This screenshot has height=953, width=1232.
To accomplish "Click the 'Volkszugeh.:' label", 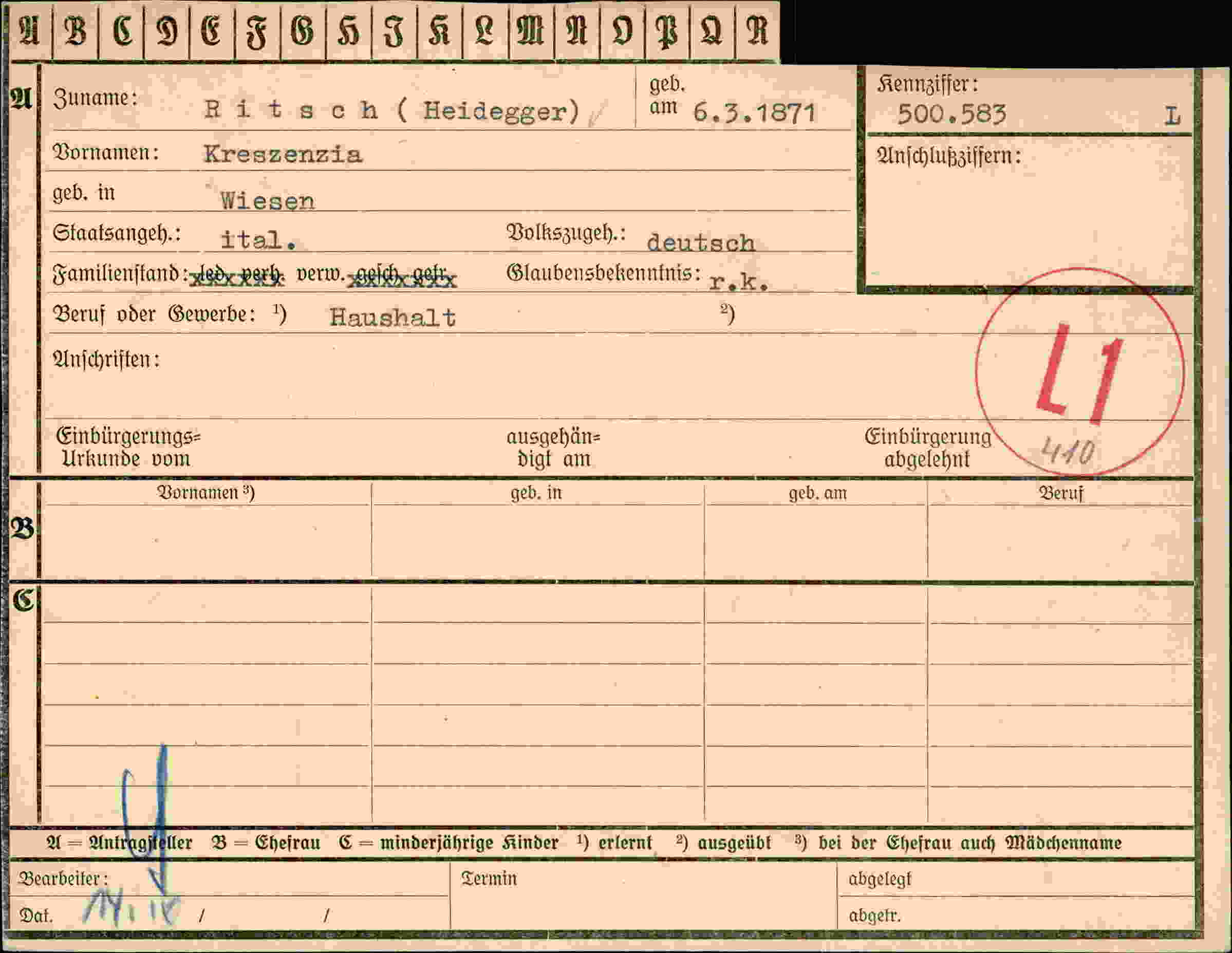I will pos(566,233).
